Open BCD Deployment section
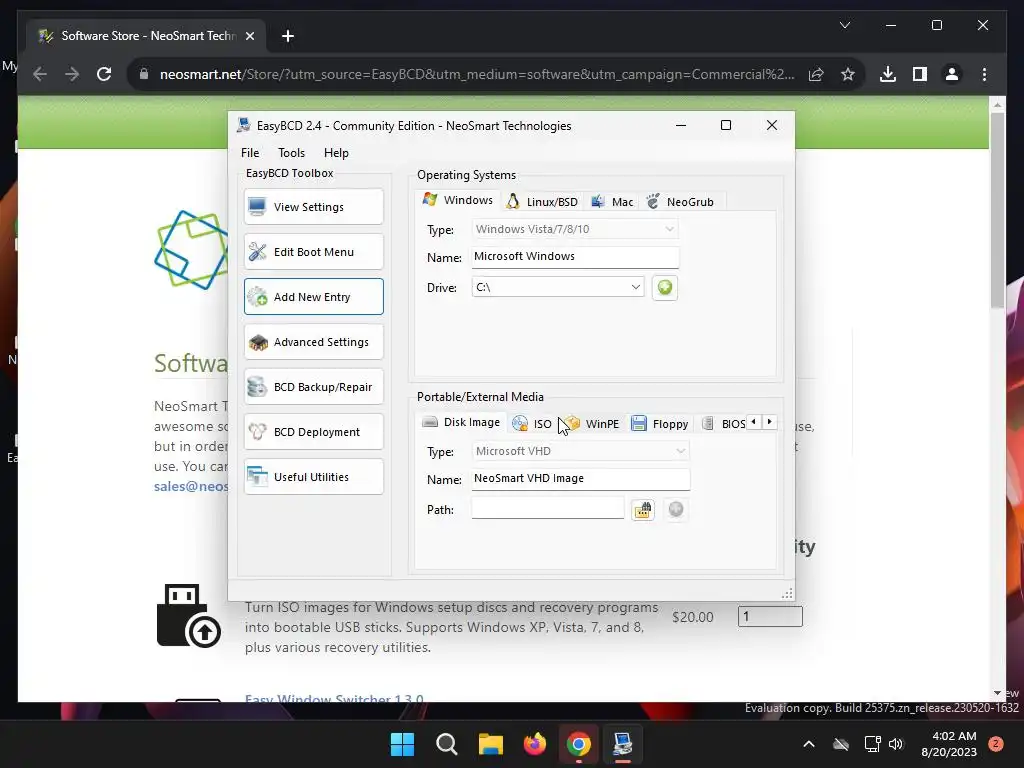Viewport: 1024px width, 768px height. (313, 432)
